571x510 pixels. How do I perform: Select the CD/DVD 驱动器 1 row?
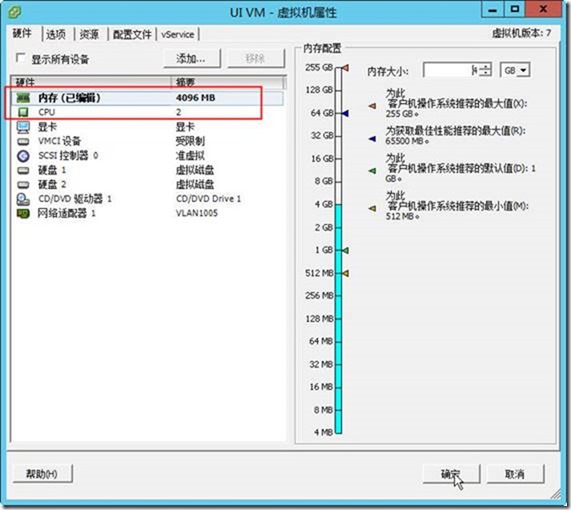147,199
